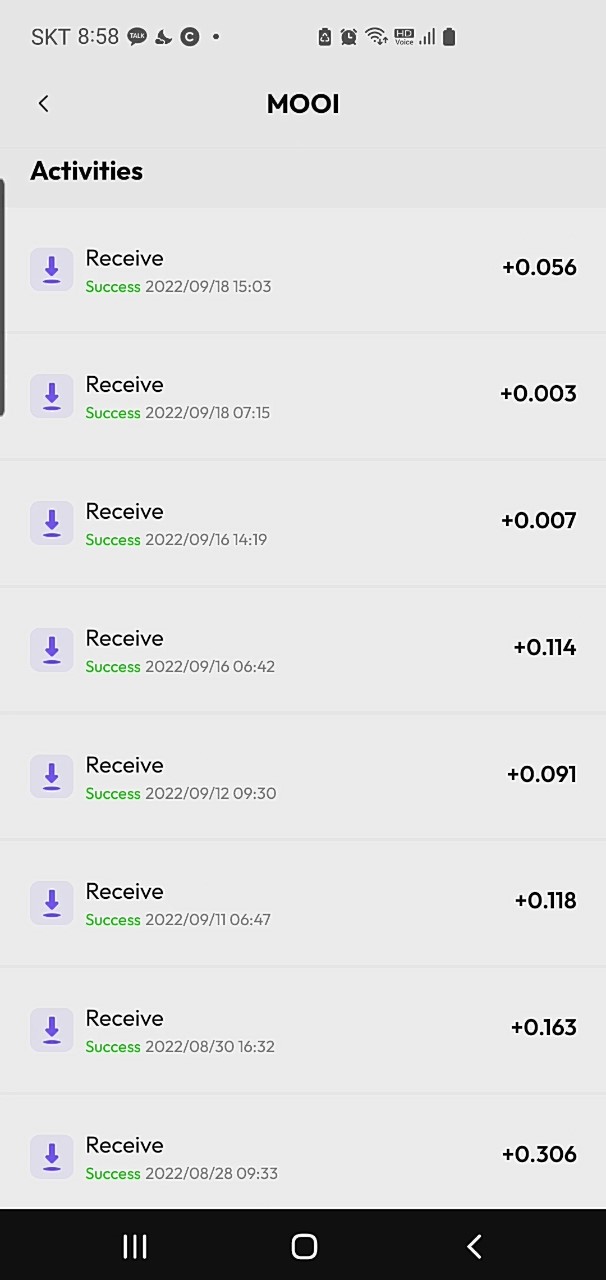Screen dimensions: 606x1280
Task: Tap receive icon for 2022/09/18 07:15 transaction
Action: 52,396
